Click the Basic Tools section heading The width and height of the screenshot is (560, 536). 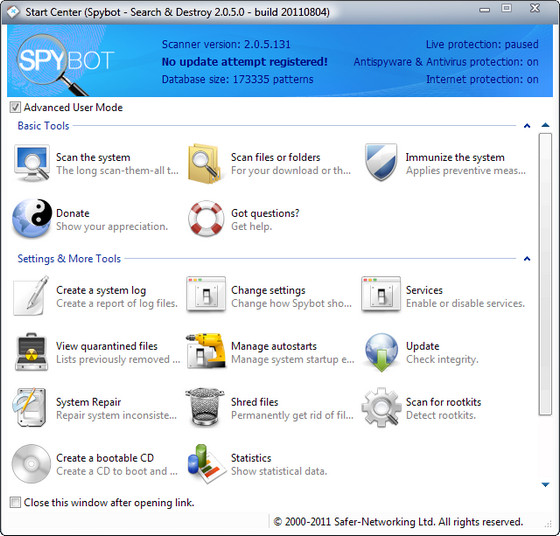[x=43, y=126]
